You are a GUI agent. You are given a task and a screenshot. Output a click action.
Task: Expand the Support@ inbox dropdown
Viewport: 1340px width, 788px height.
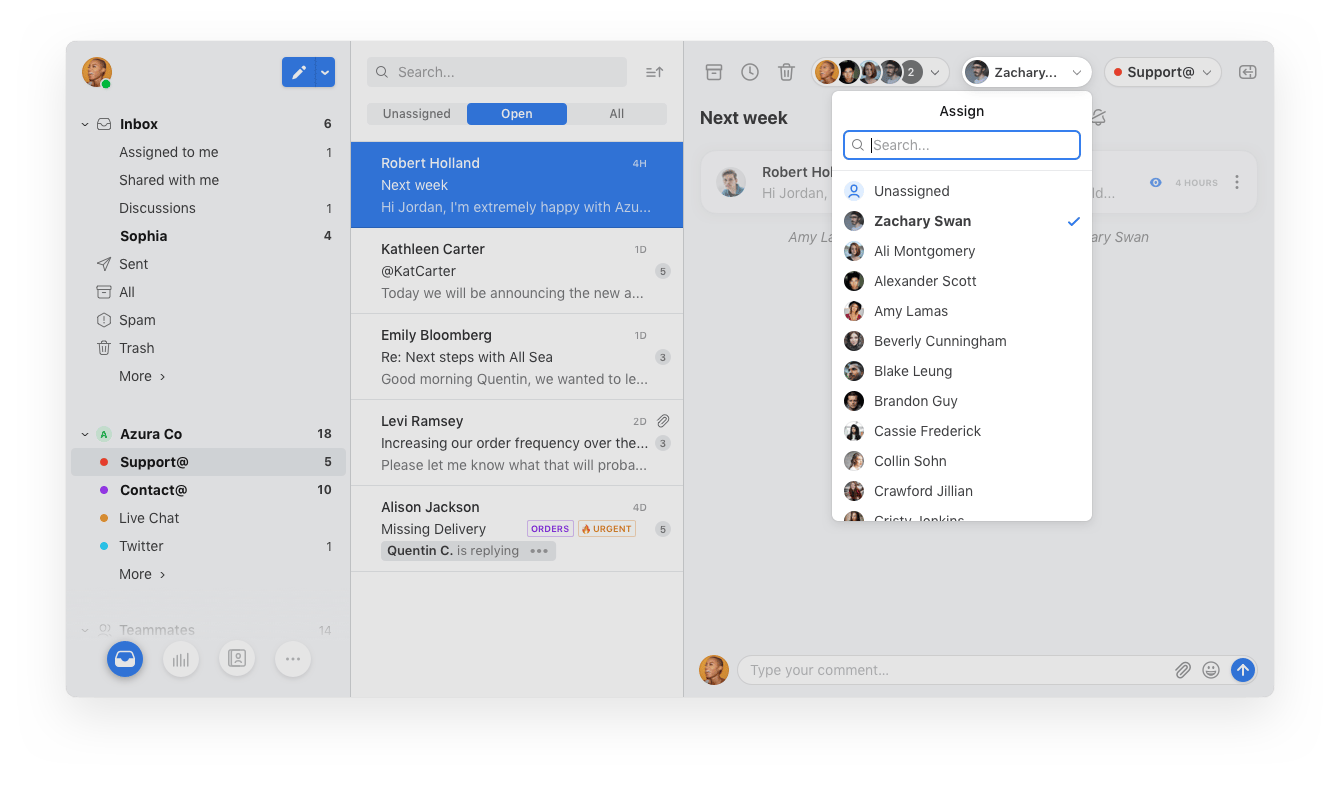point(1163,71)
